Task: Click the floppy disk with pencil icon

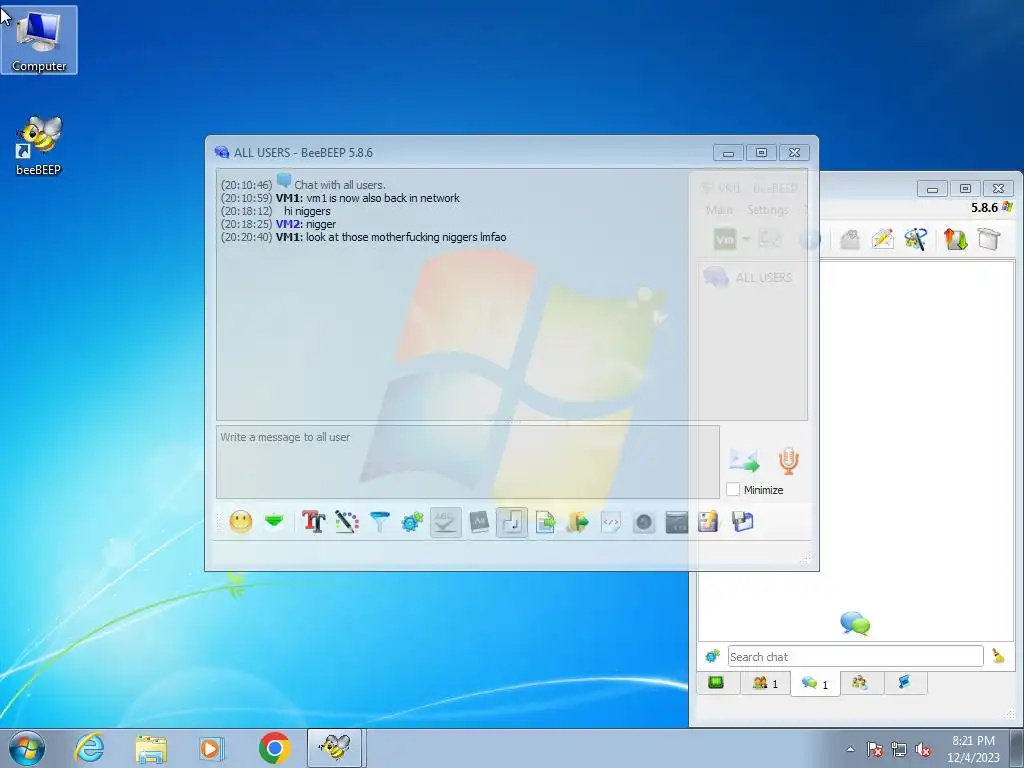Action: 709,522
